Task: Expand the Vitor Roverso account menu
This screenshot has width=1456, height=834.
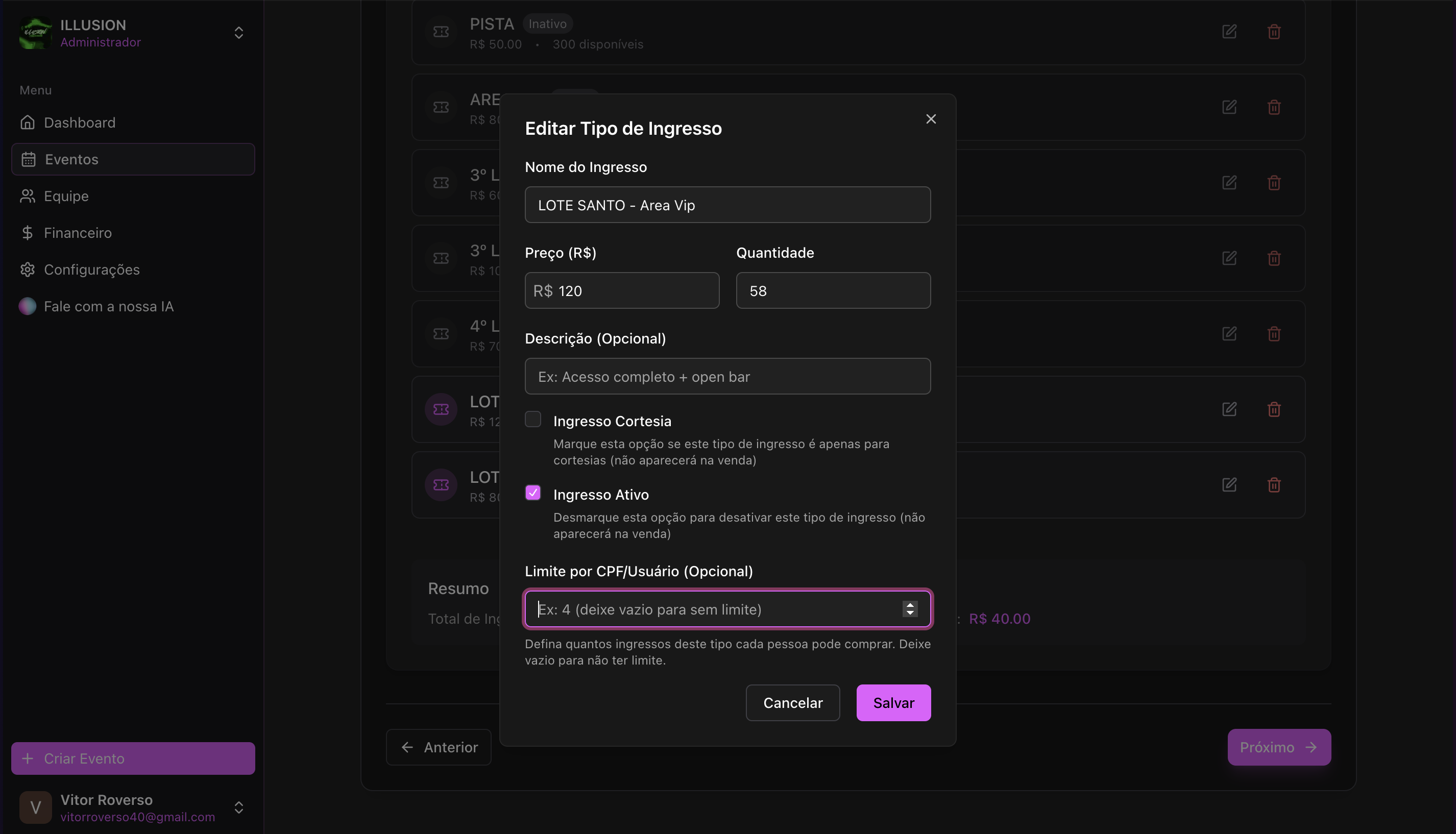Action: point(239,807)
